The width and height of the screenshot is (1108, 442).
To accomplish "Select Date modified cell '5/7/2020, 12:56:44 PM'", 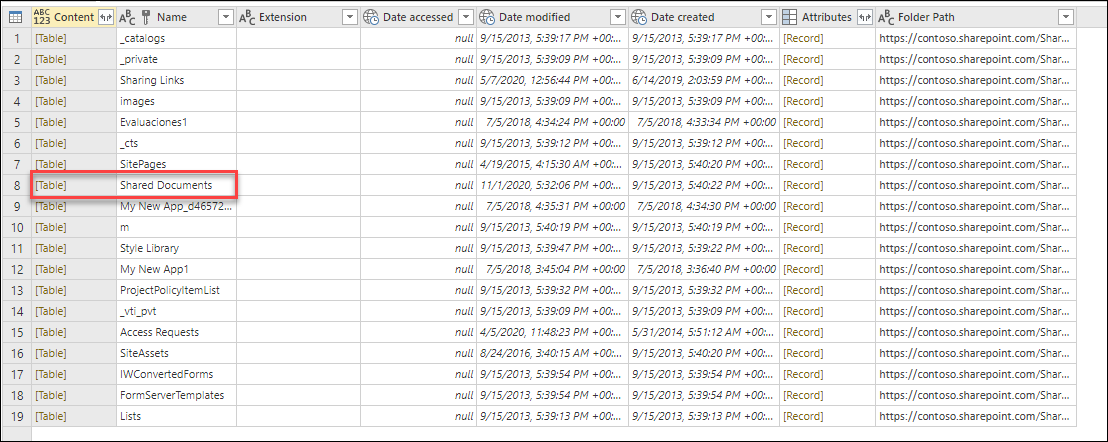I will click(x=552, y=80).
